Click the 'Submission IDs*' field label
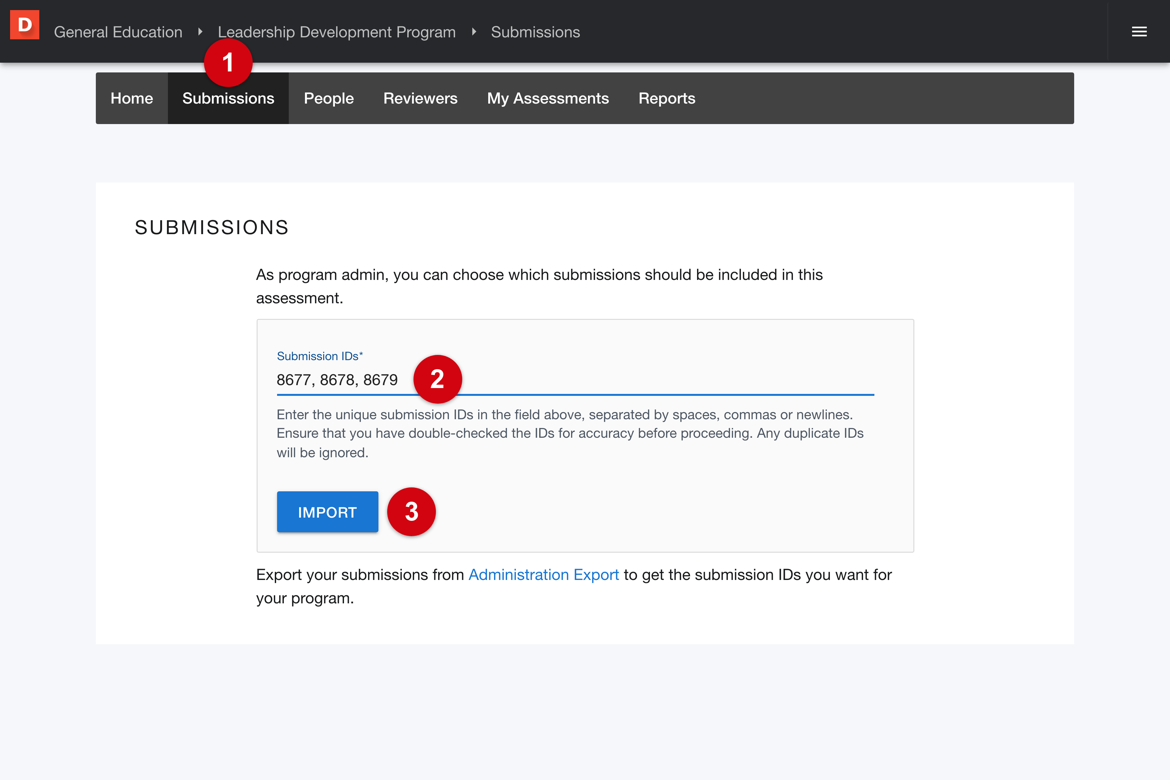The image size is (1170, 780). coord(319,356)
